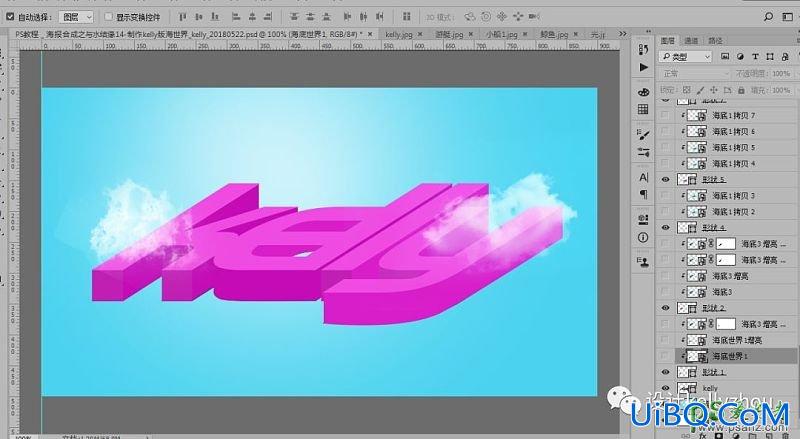Viewport: 800px width, 439px height.
Task: Open the 图层 auto-select dropdown
Action: click(x=77, y=17)
